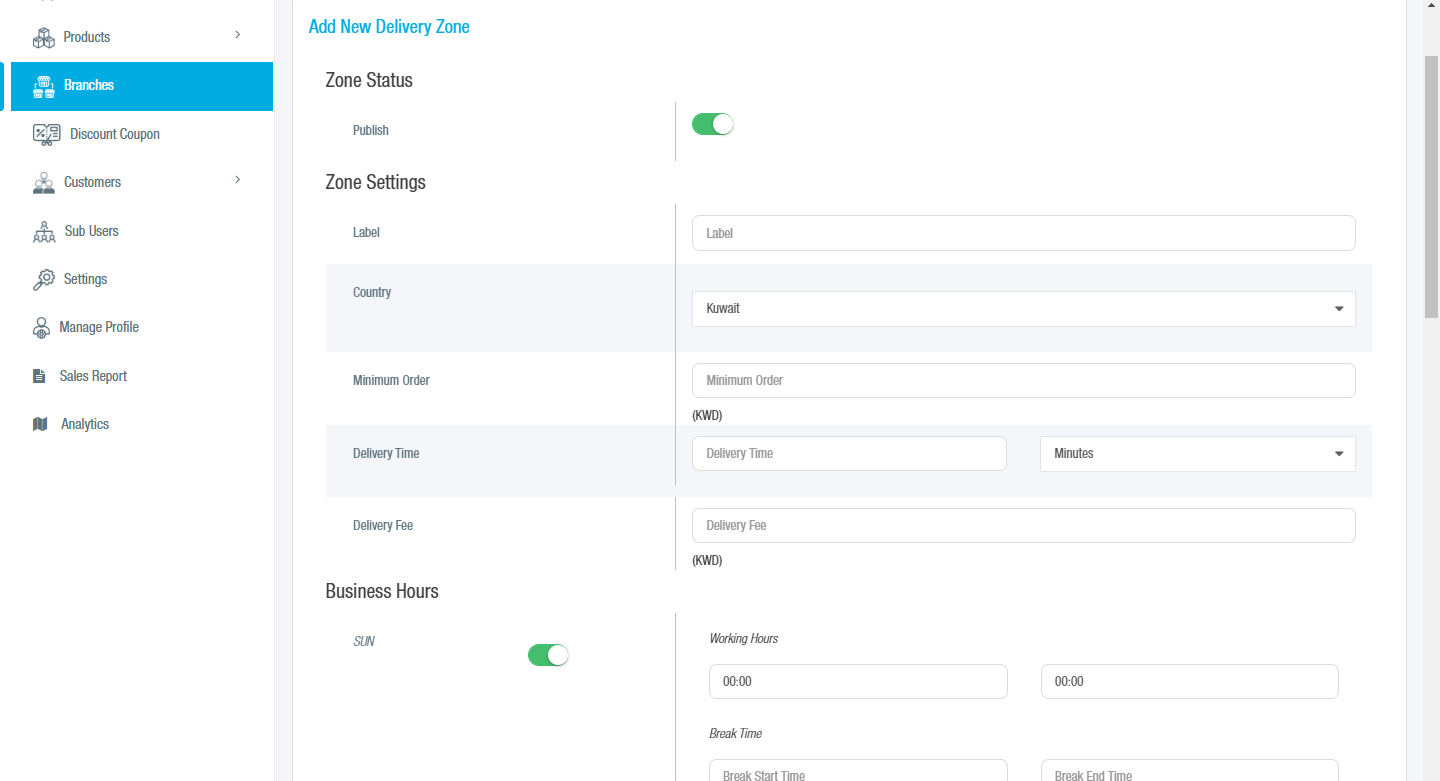
Task: Click the Break Start Time field
Action: pos(858,772)
